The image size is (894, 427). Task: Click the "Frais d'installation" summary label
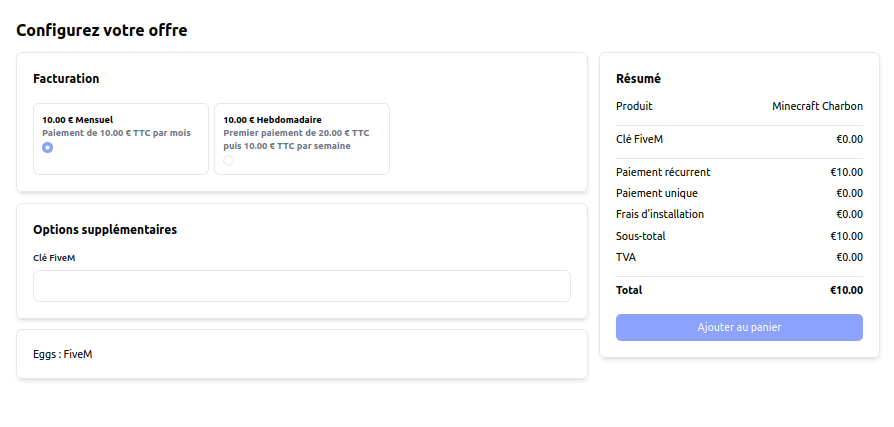660,214
